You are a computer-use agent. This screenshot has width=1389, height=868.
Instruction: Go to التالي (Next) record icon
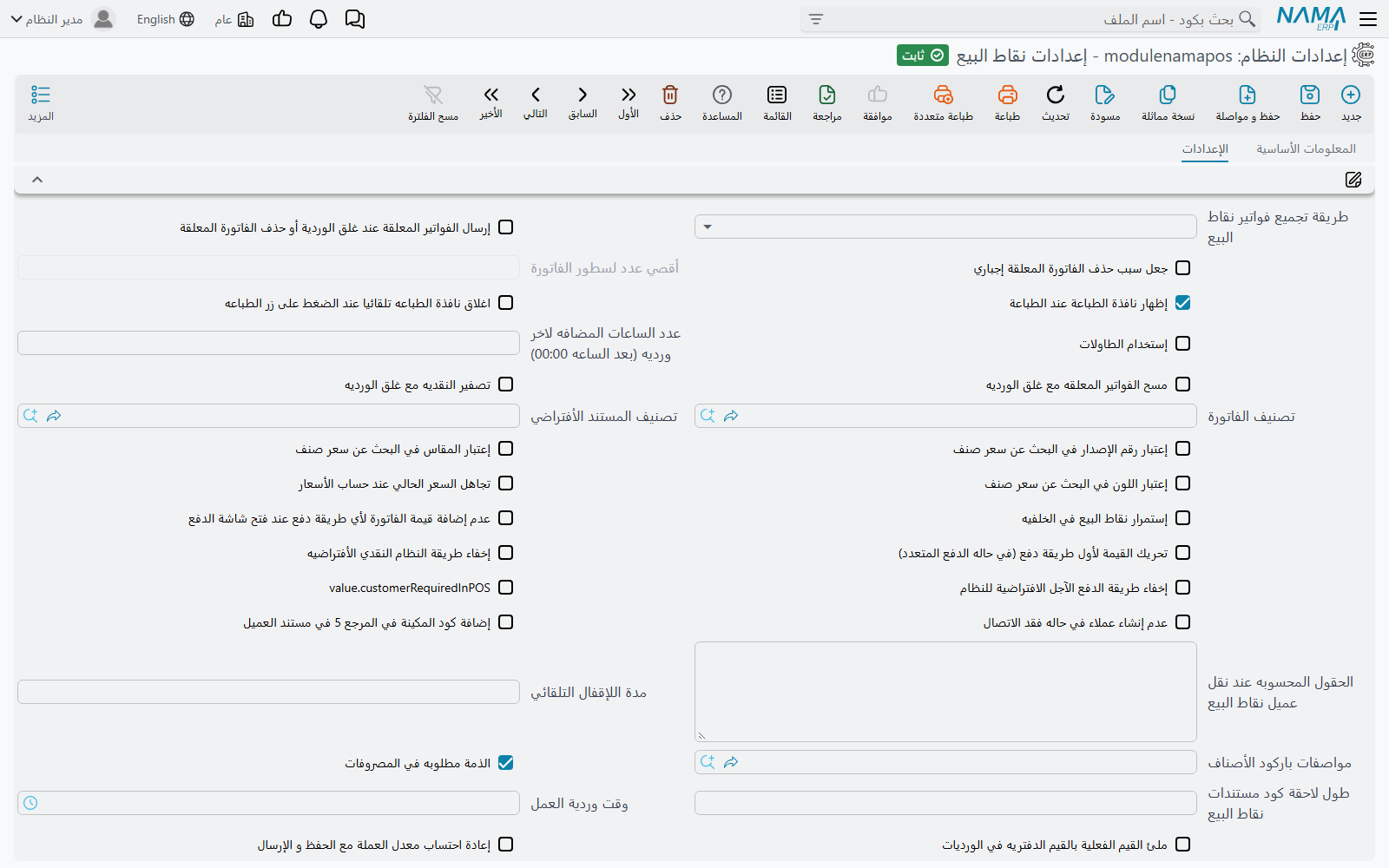tap(536, 95)
